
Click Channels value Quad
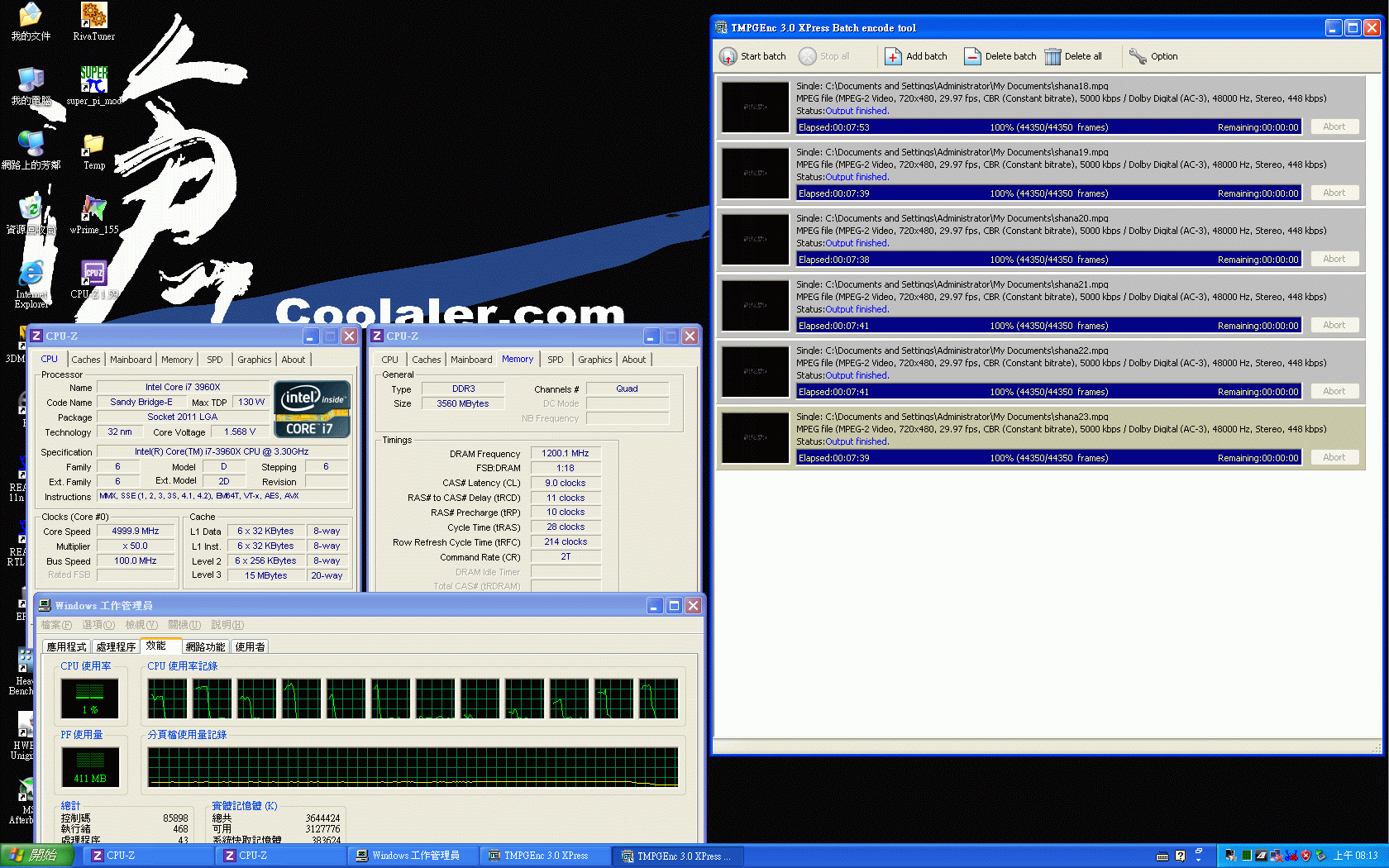(x=627, y=389)
